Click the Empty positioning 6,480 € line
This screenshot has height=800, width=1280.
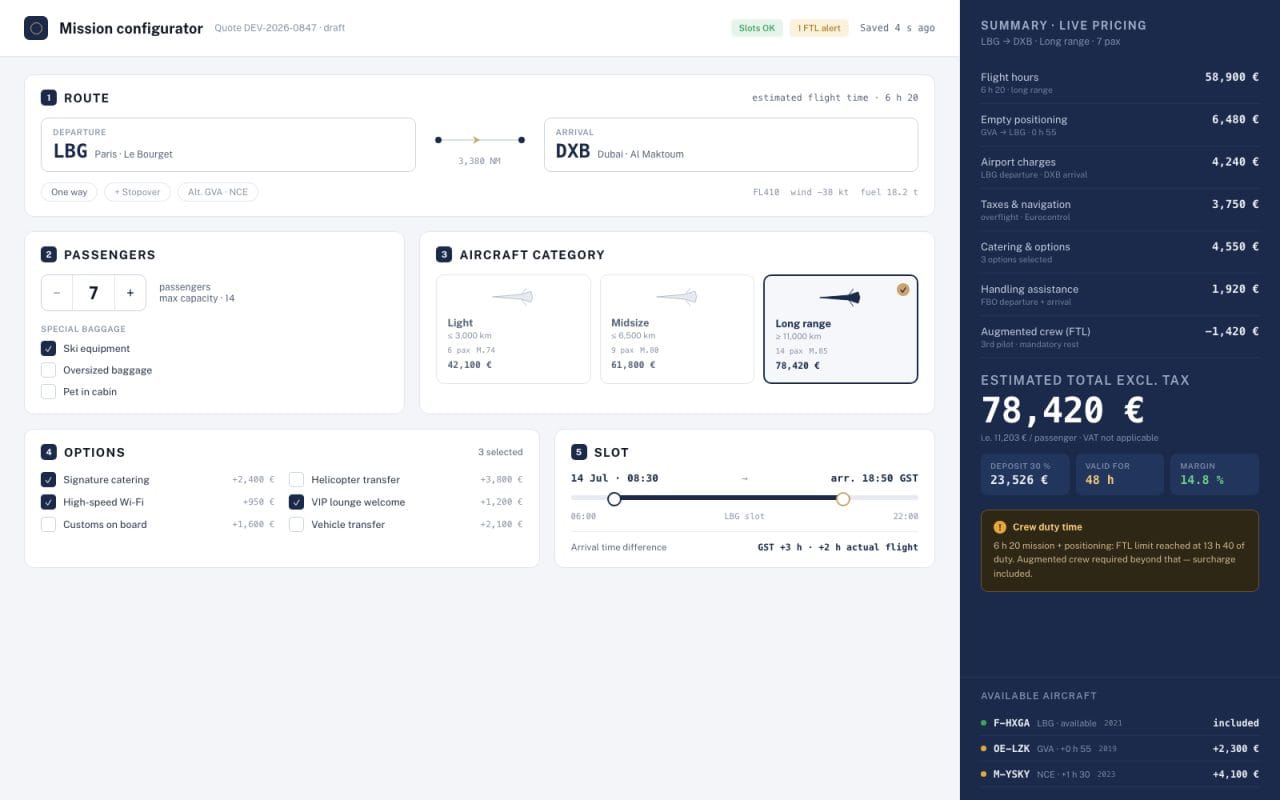pos(1120,125)
